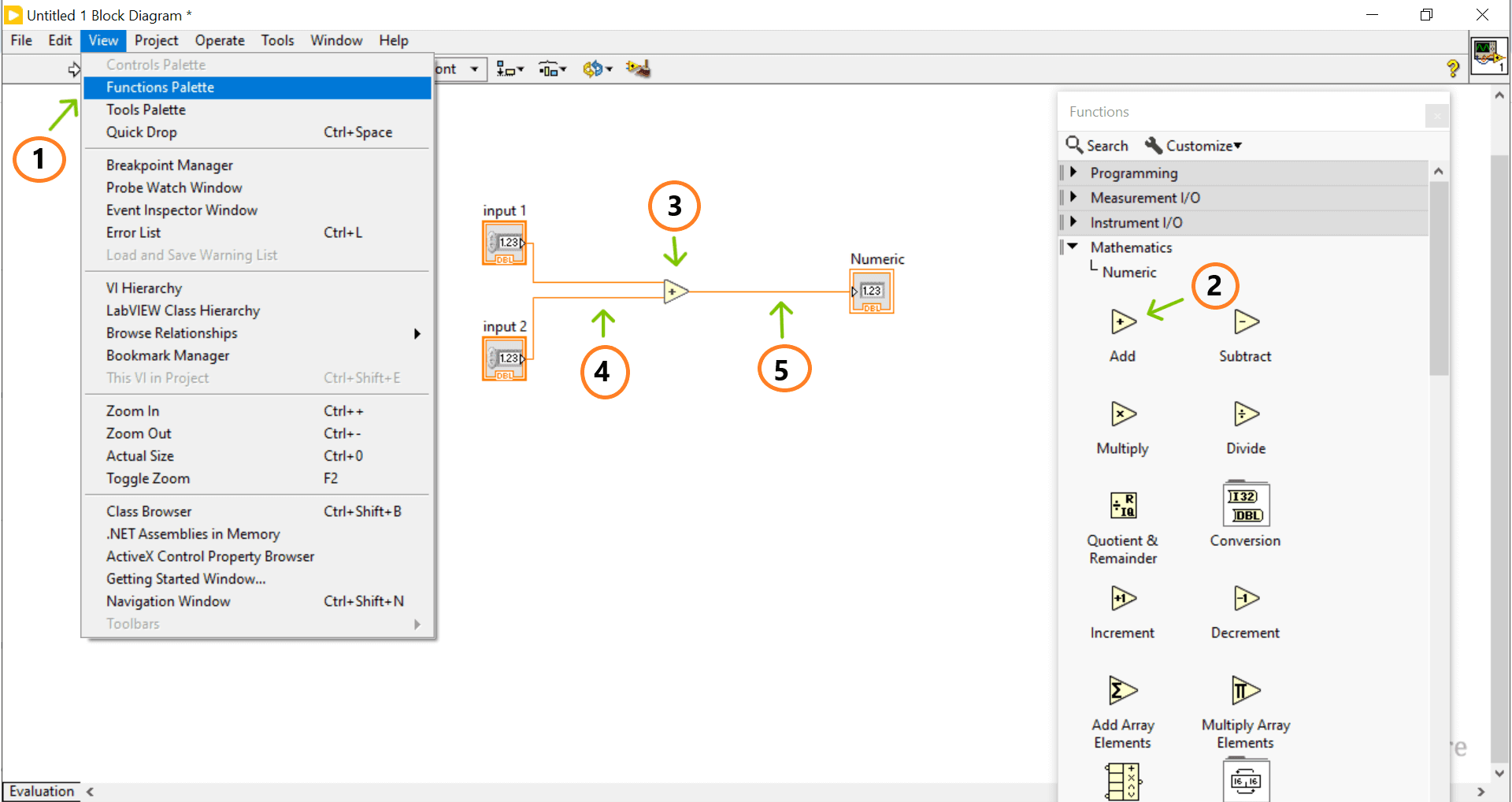Open the Tools menu
Image resolution: width=1512 pixels, height=802 pixels.
(x=277, y=40)
